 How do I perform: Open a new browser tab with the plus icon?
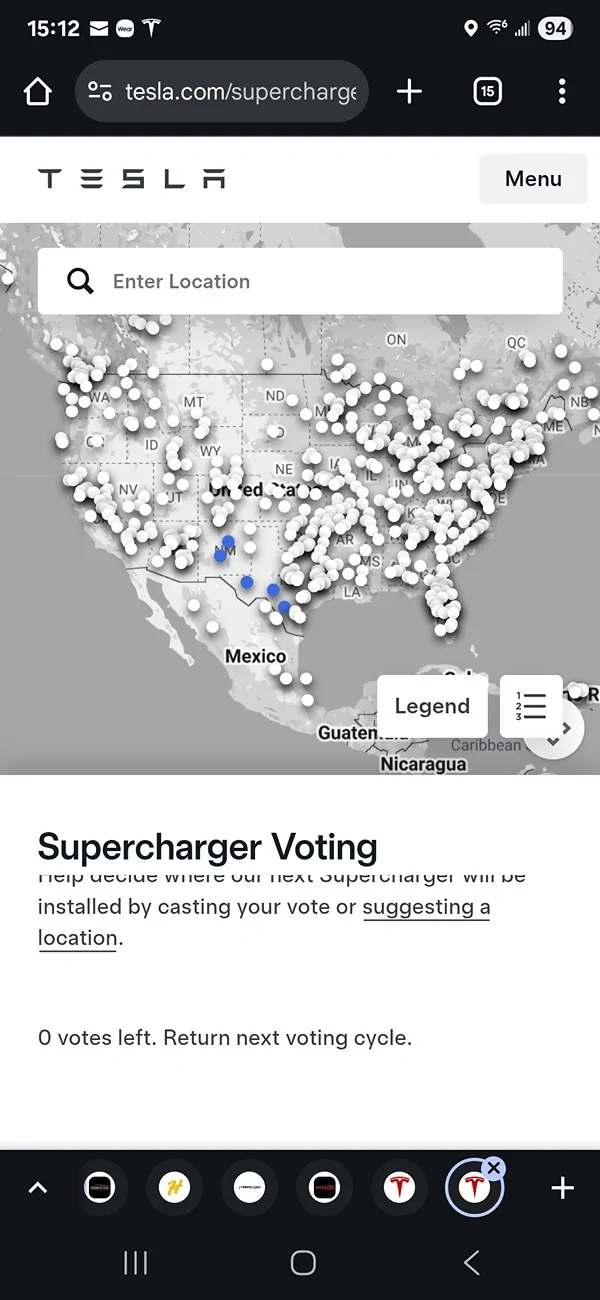pos(409,91)
